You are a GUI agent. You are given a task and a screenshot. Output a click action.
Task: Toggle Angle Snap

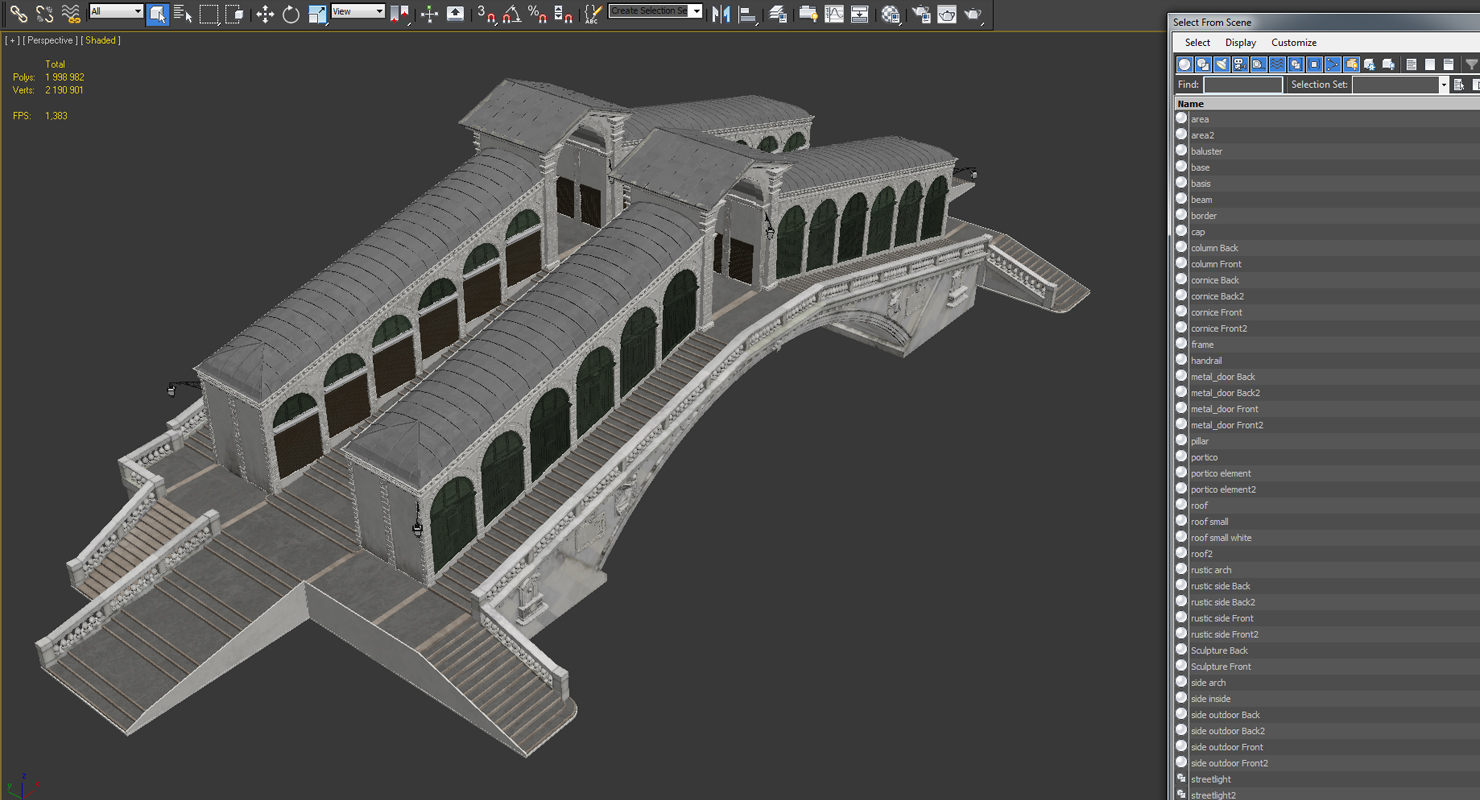pos(512,14)
